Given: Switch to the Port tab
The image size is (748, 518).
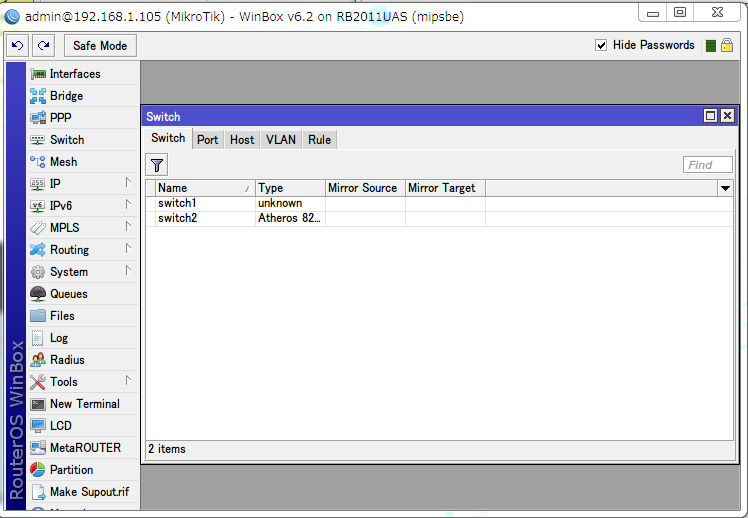Looking at the screenshot, I should tap(208, 140).
